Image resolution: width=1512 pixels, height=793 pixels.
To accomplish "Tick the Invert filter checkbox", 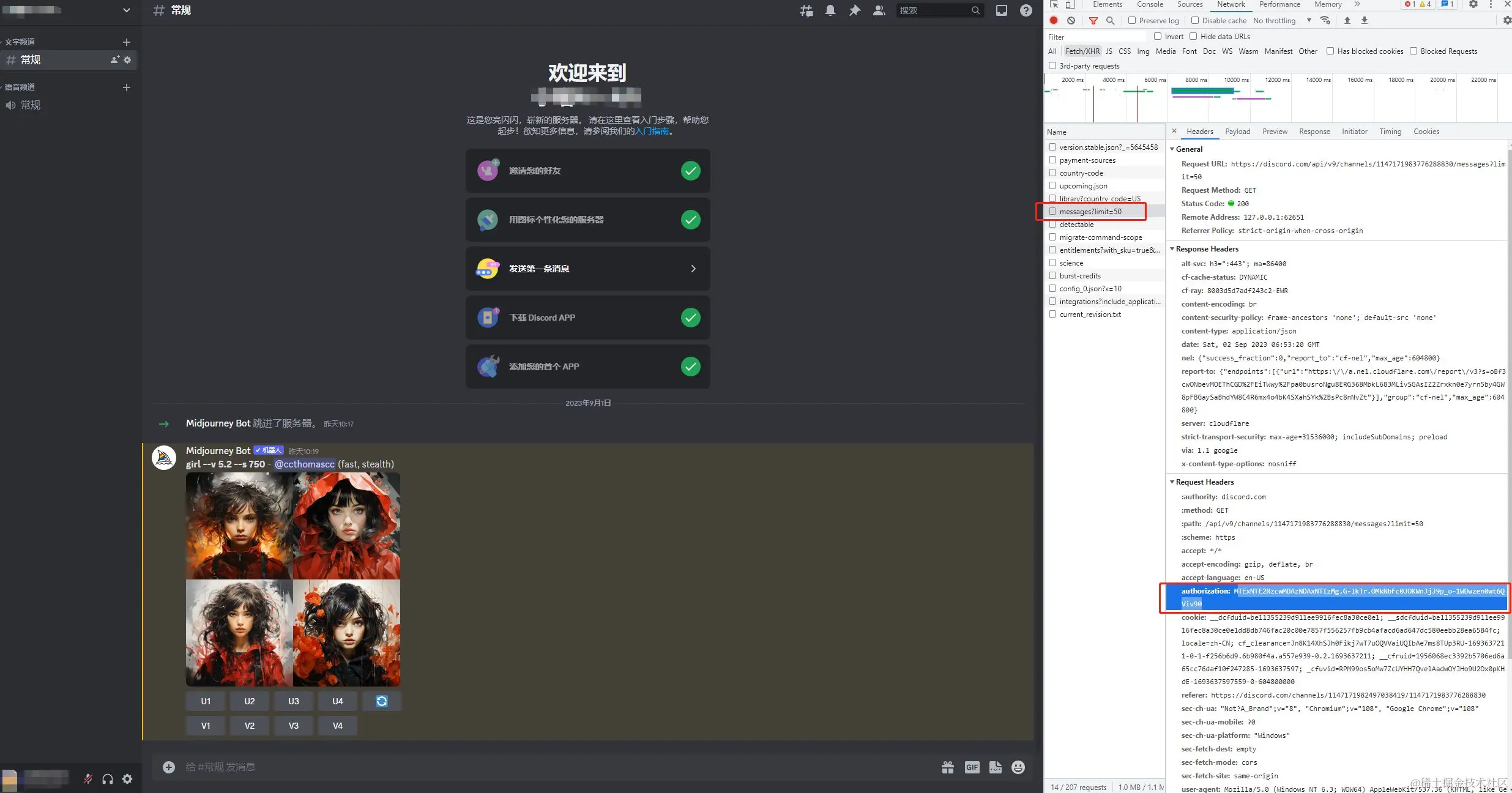I will tap(1158, 36).
